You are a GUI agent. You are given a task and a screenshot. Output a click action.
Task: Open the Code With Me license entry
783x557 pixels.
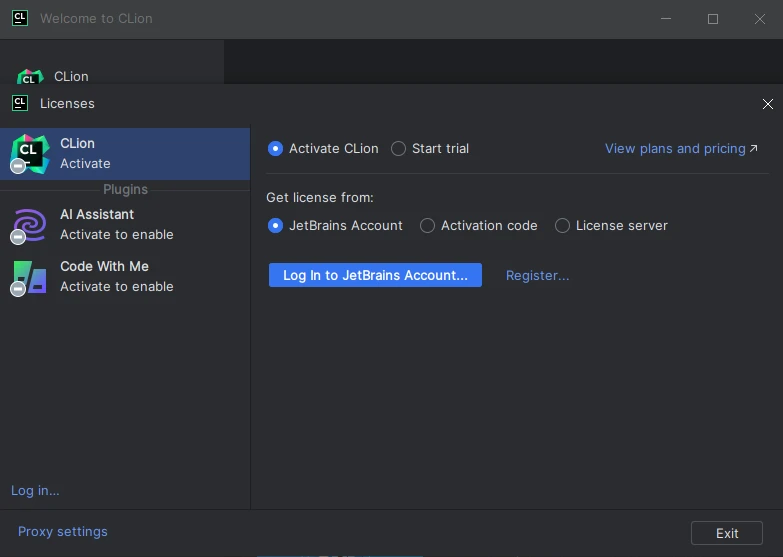(116, 276)
